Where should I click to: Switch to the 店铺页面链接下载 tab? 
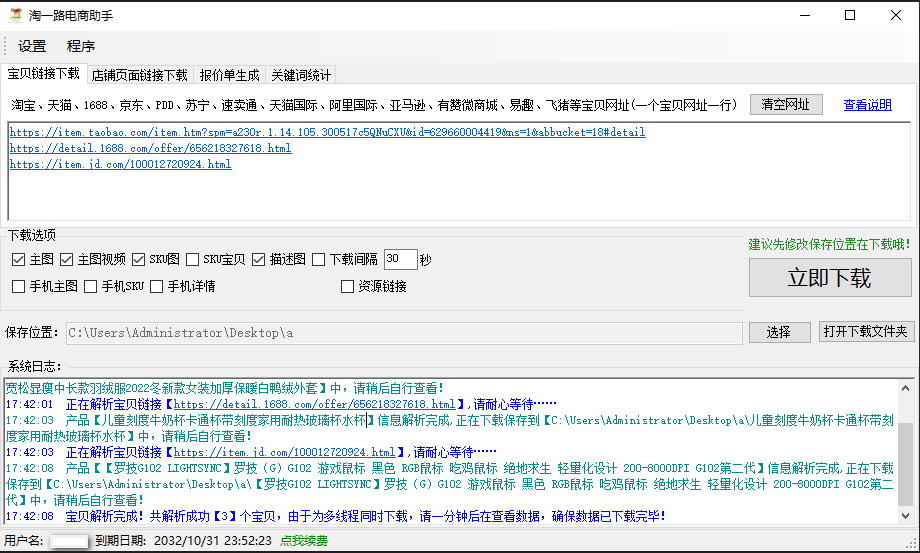coord(140,75)
